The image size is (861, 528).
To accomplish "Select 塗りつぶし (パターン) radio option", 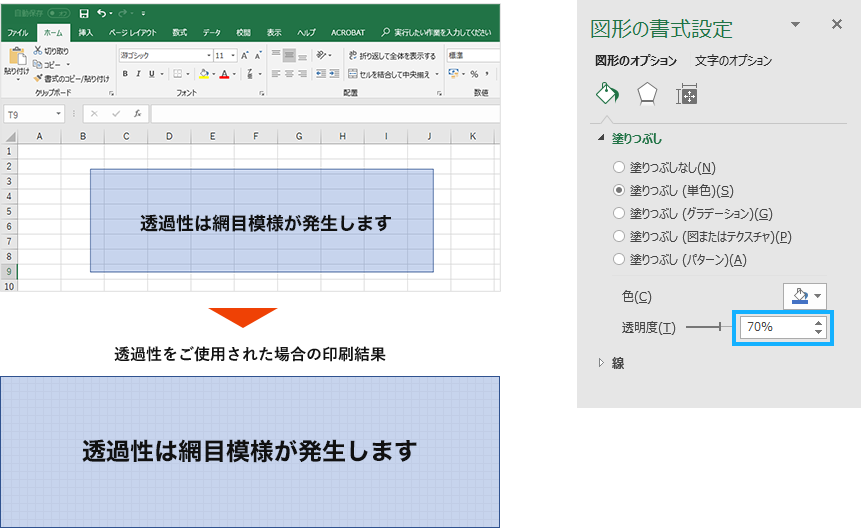I will pyautogui.click(x=619, y=260).
